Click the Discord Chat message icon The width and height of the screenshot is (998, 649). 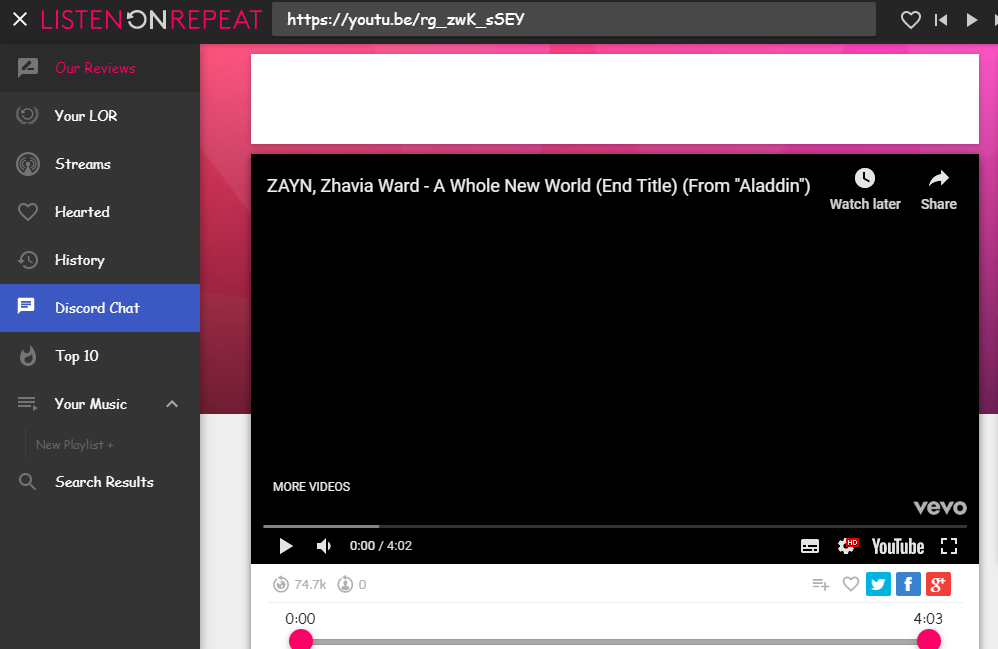[26, 306]
